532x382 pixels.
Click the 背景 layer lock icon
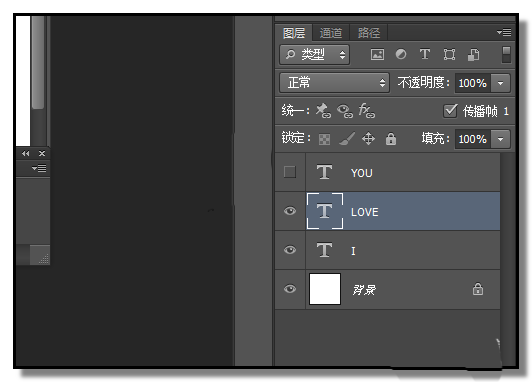[478, 289]
